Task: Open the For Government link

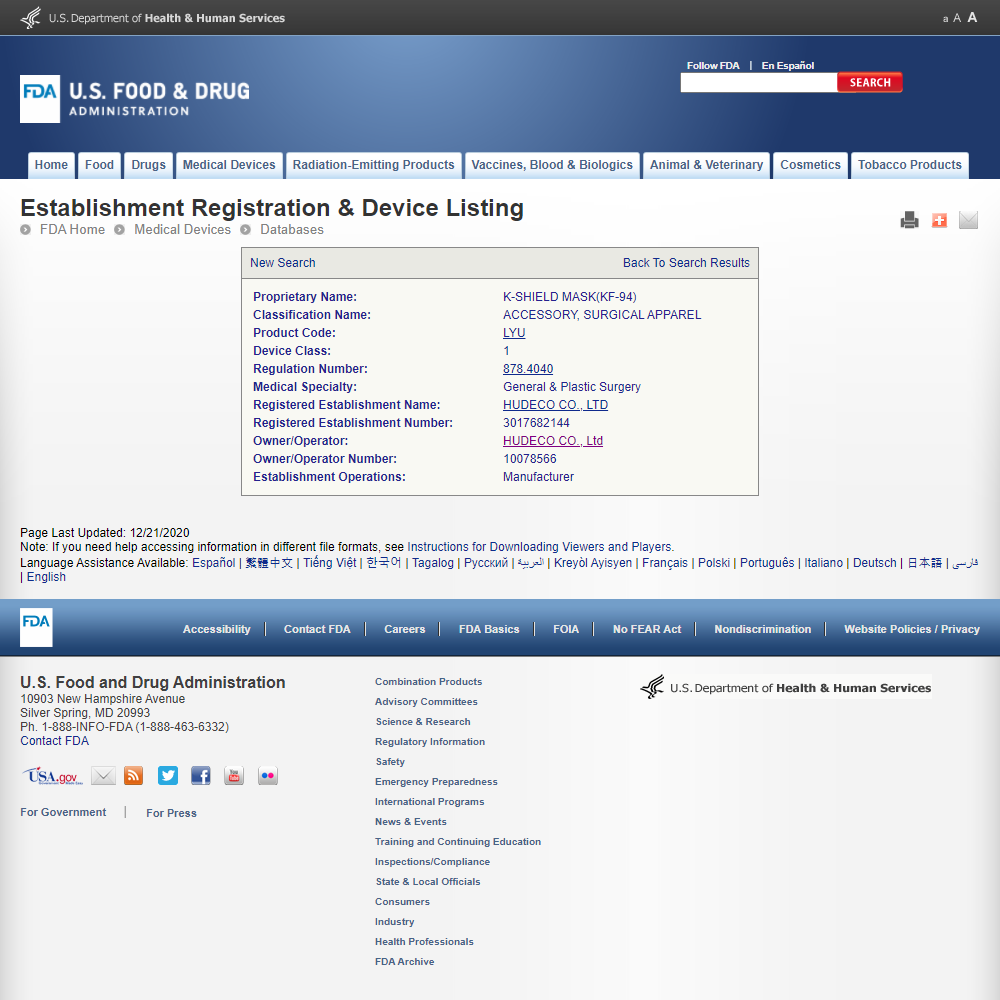Action: [63, 812]
